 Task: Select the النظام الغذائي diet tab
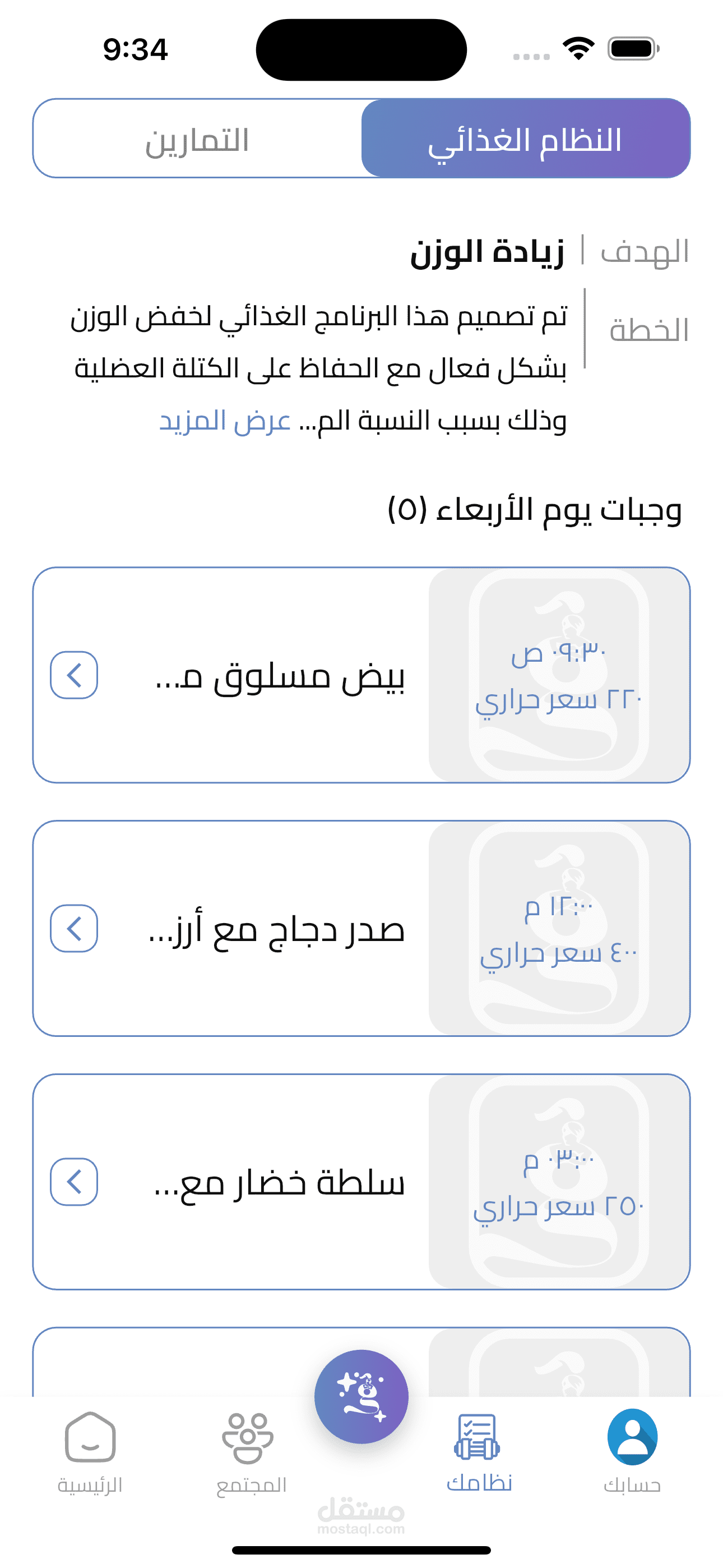[x=525, y=140]
